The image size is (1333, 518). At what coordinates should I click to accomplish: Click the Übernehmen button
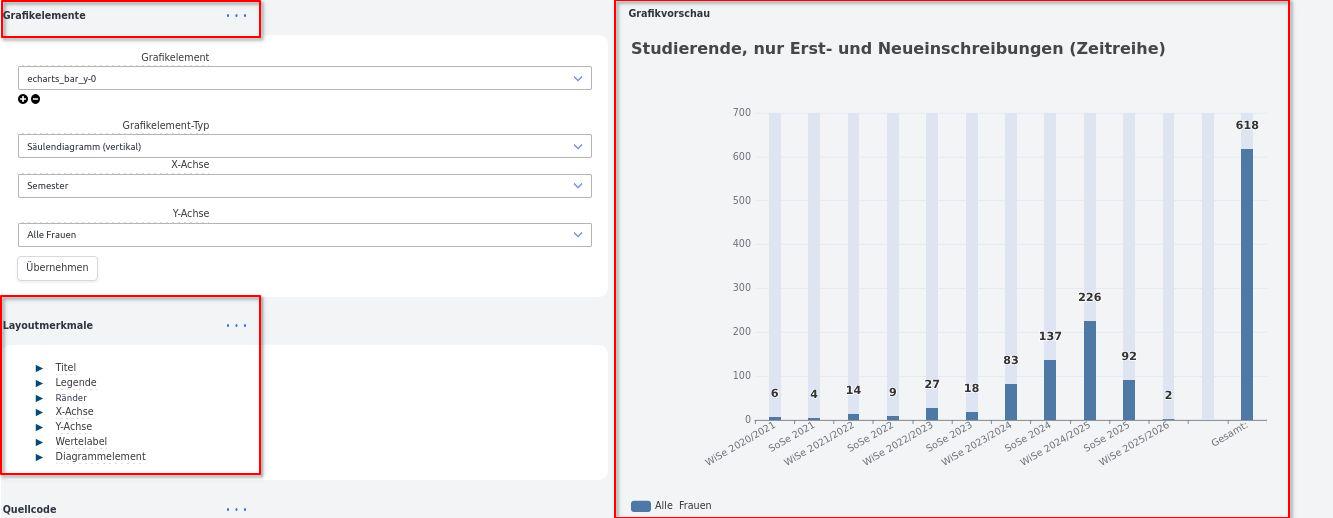pos(57,268)
